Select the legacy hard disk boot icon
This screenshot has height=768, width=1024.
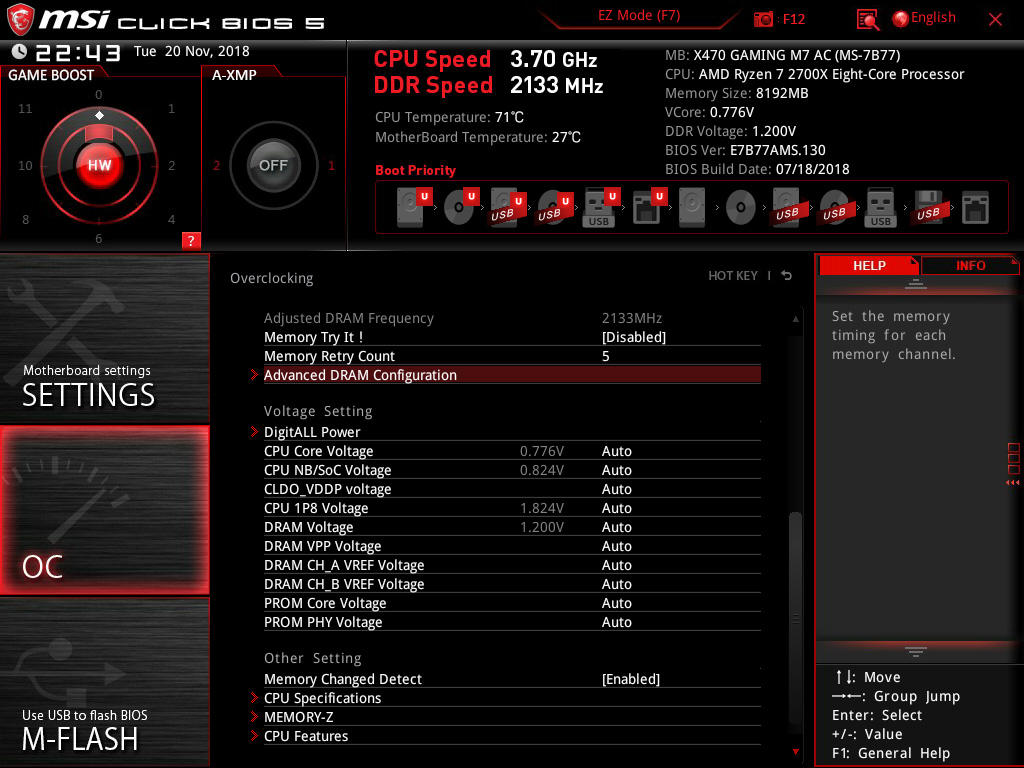(x=692, y=208)
